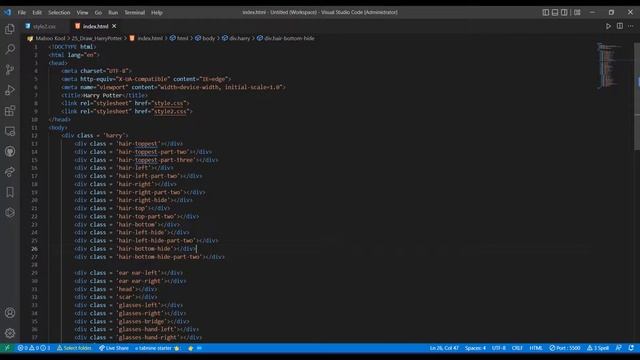Screen dimensions: 640x360
Task: Open the Bookmarks view in activity bar
Action: (10, 192)
